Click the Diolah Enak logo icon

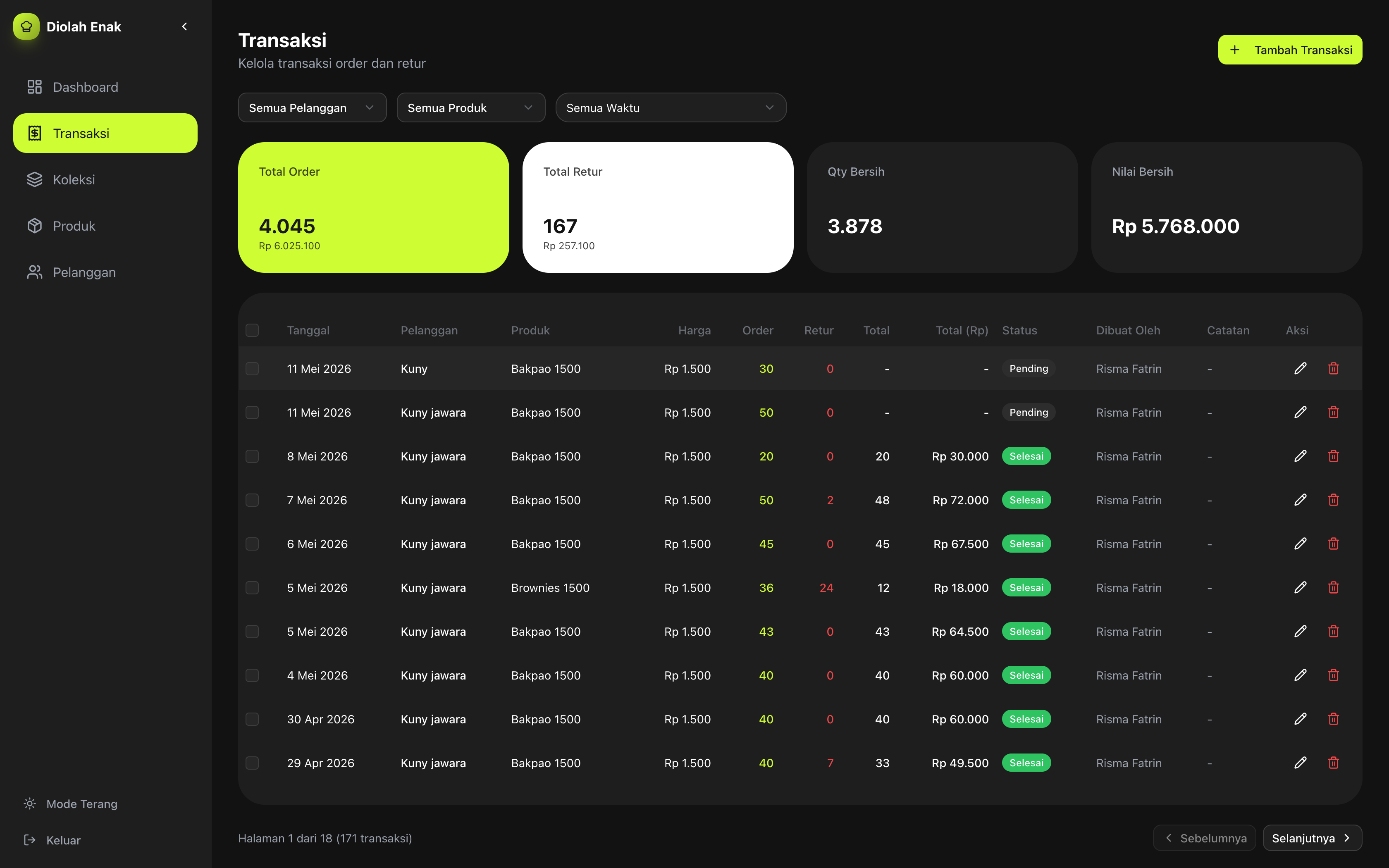[x=26, y=26]
